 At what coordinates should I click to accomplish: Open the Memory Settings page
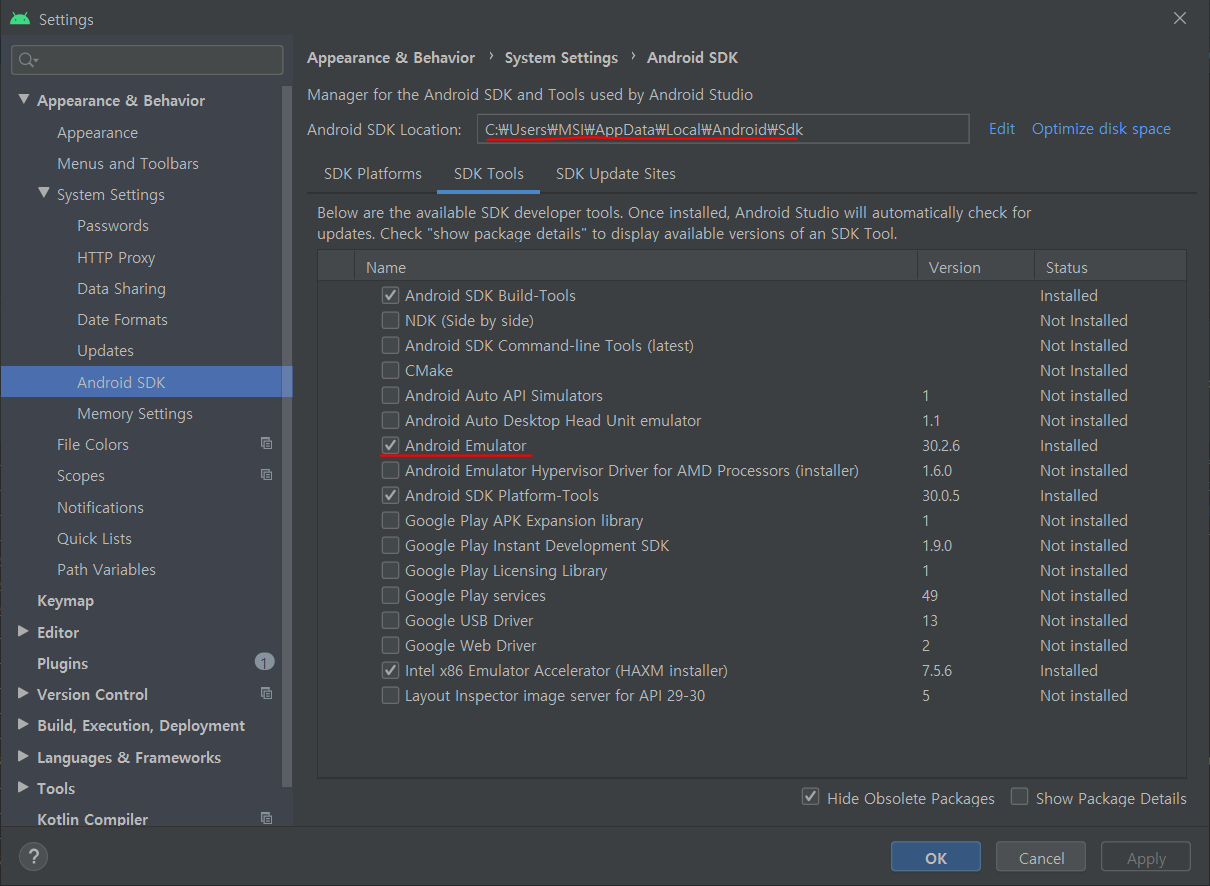coord(135,413)
